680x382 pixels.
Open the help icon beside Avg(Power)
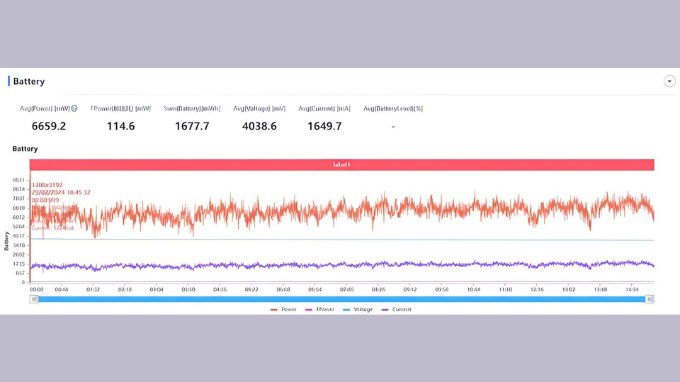(x=74, y=108)
